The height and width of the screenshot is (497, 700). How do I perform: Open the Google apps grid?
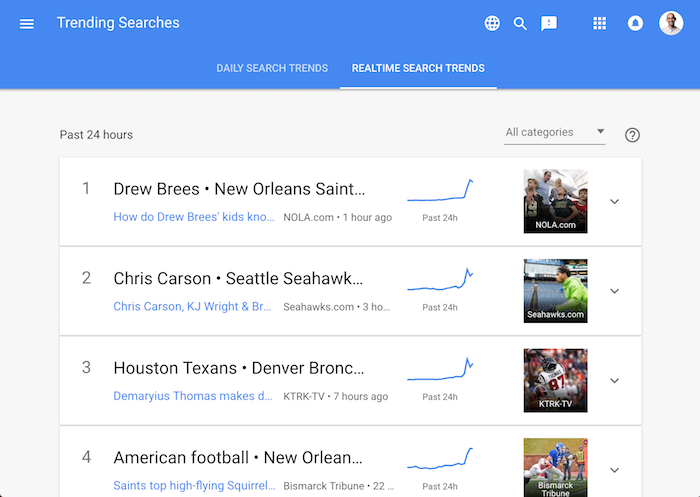click(x=599, y=23)
